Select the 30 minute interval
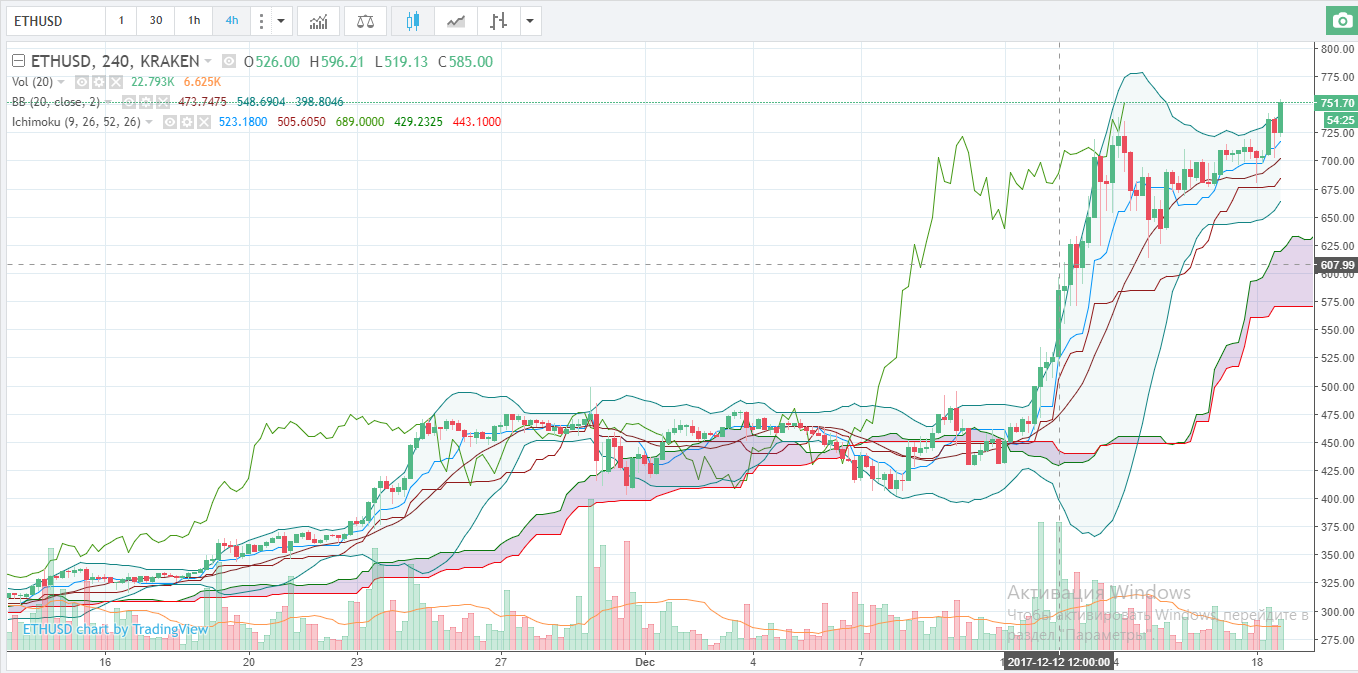 click(156, 20)
